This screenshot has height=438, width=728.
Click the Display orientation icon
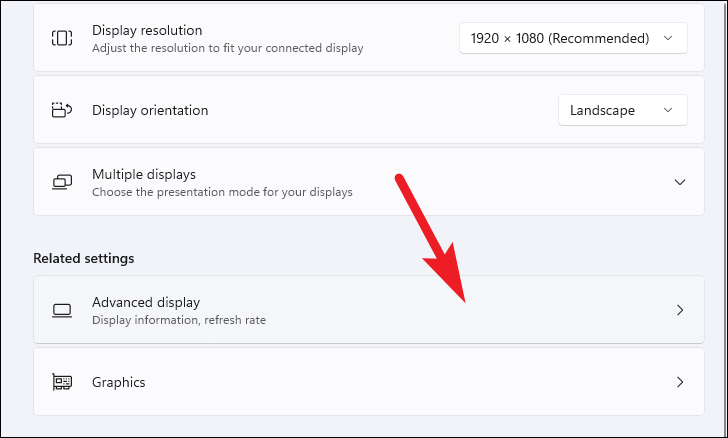tap(62, 110)
